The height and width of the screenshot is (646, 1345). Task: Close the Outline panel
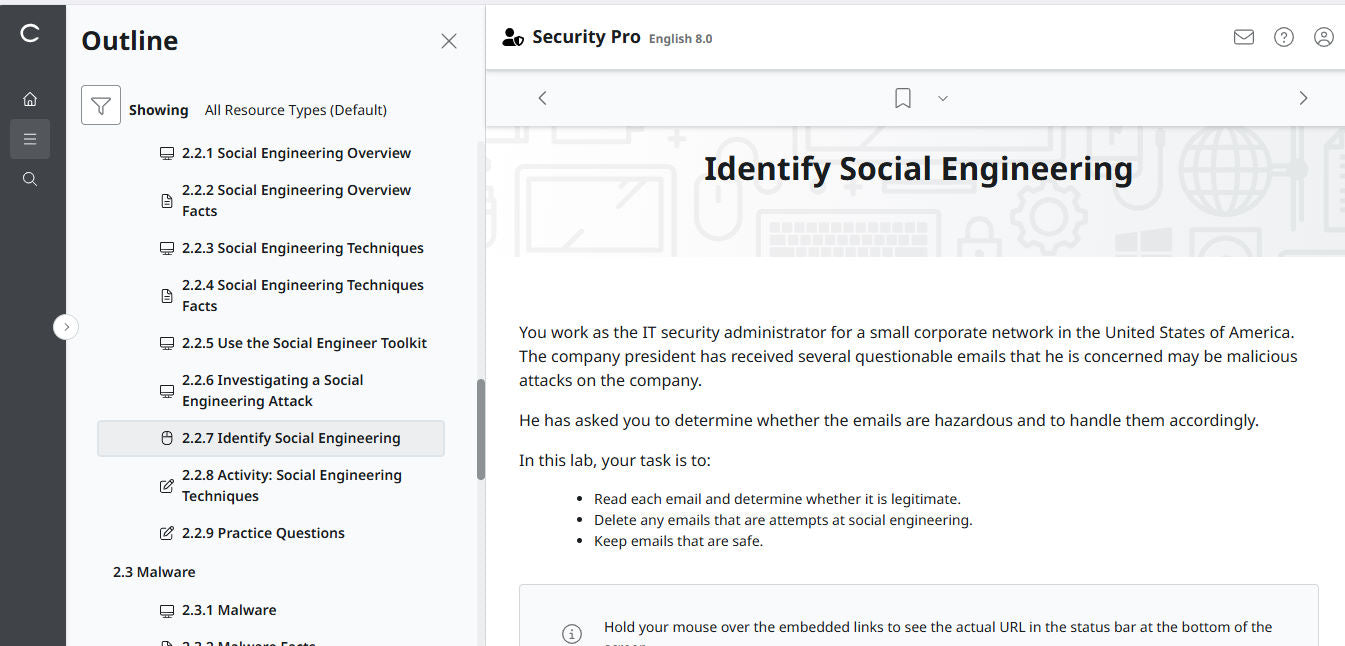448,41
